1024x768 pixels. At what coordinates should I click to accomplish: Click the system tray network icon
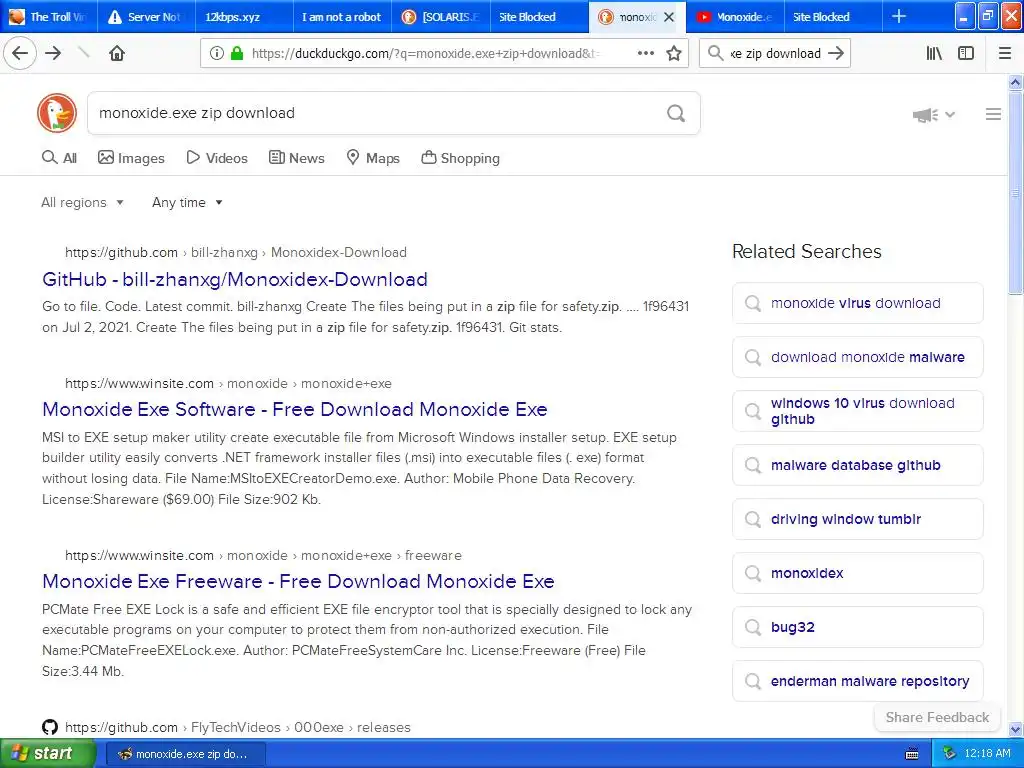pos(950,754)
